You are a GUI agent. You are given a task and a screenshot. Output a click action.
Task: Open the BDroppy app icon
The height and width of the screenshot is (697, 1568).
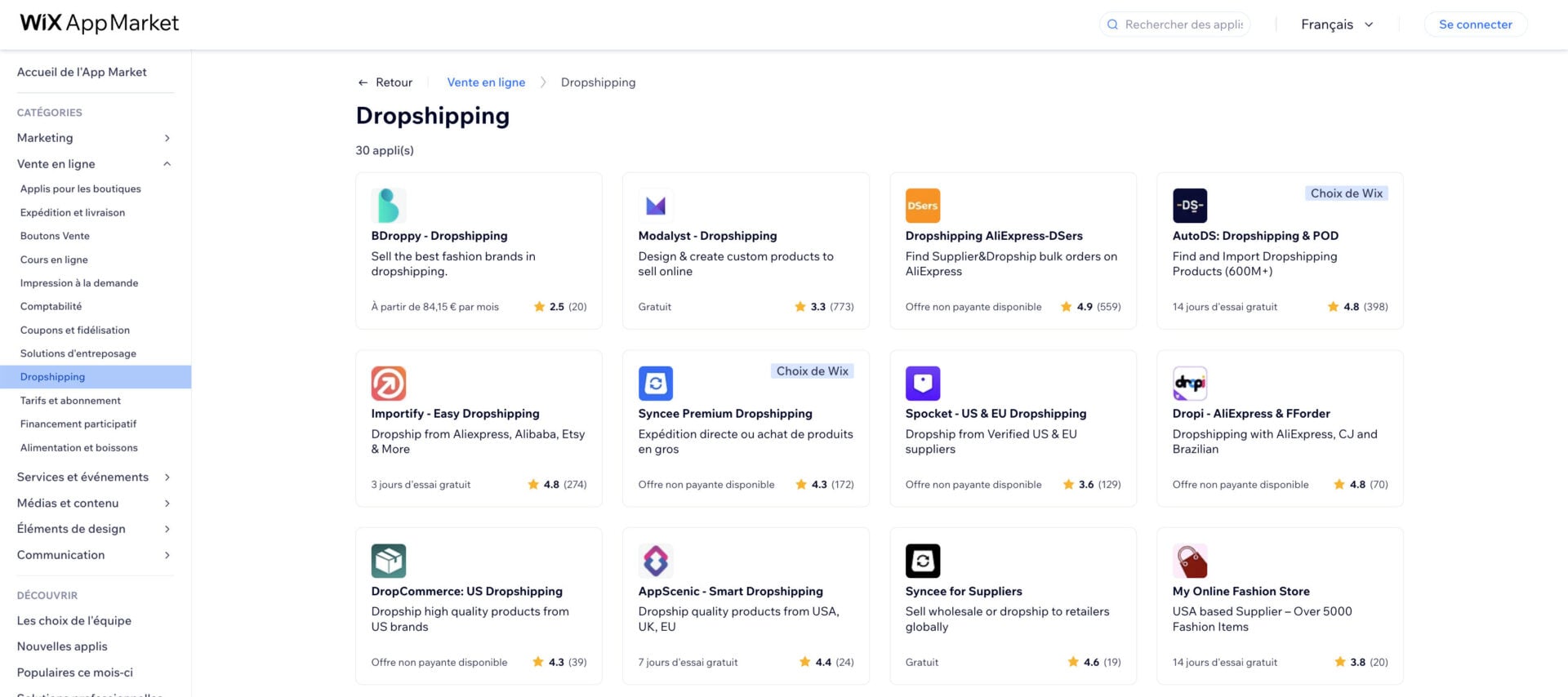point(389,206)
